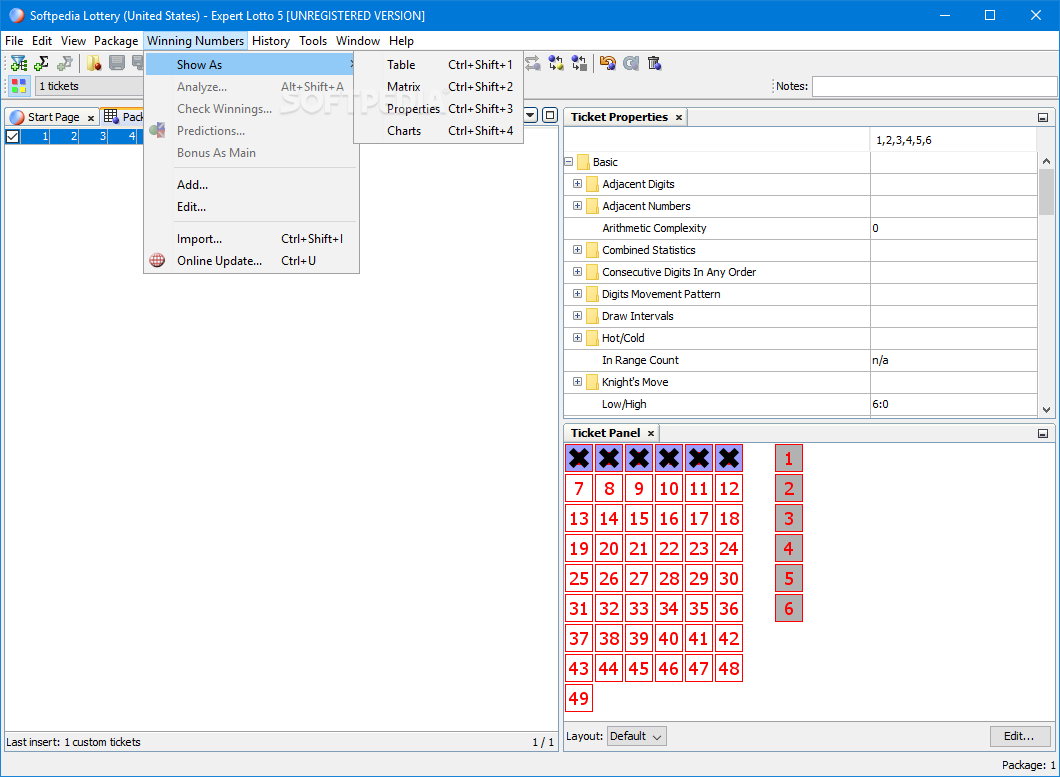The width and height of the screenshot is (1060, 777).
Task: Click the colored squares icon beside ticket count
Action: tap(19, 86)
